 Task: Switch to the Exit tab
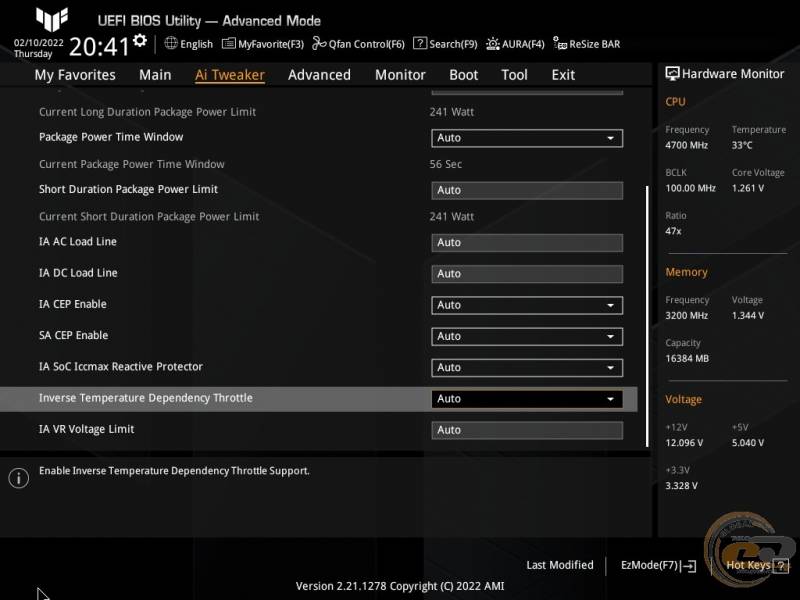pyautogui.click(x=563, y=75)
